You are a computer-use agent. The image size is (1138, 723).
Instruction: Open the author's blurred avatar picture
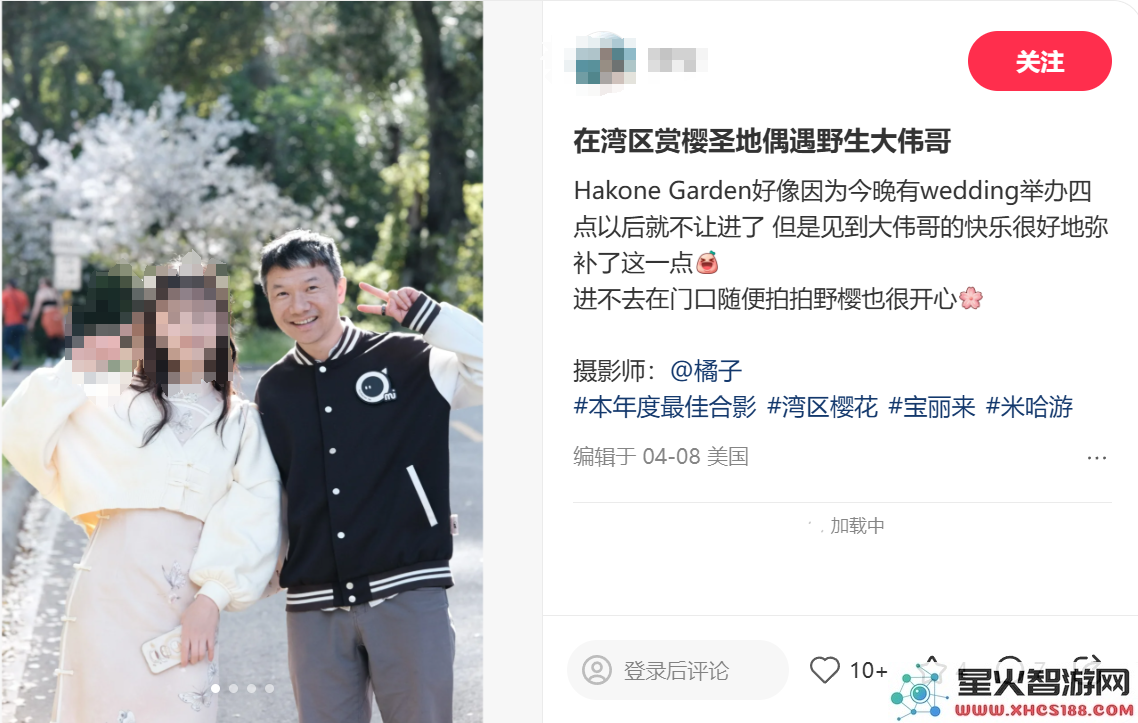[x=605, y=62]
